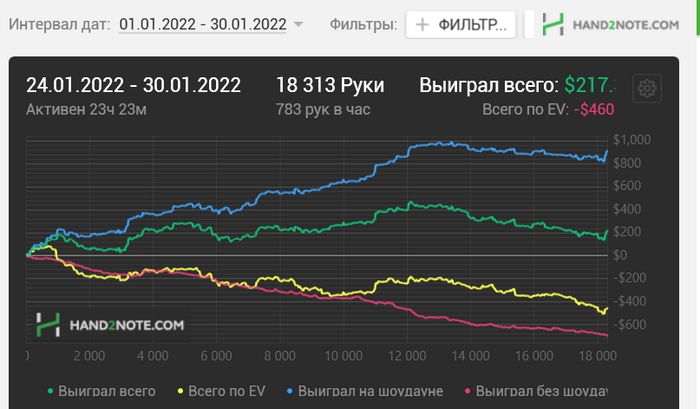Viewport: 700px width, 409px height.
Task: Click the '18 313 Руки' hands count
Action: pyautogui.click(x=330, y=85)
